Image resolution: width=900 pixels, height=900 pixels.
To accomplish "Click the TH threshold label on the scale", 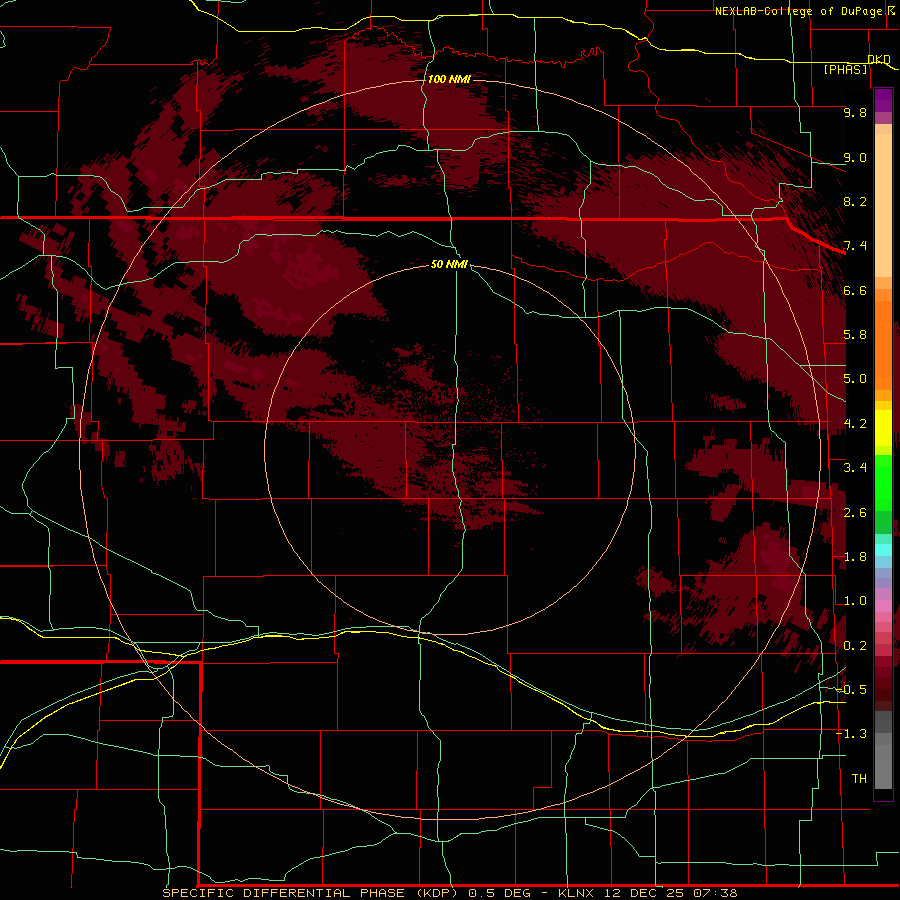I will click(x=859, y=779).
